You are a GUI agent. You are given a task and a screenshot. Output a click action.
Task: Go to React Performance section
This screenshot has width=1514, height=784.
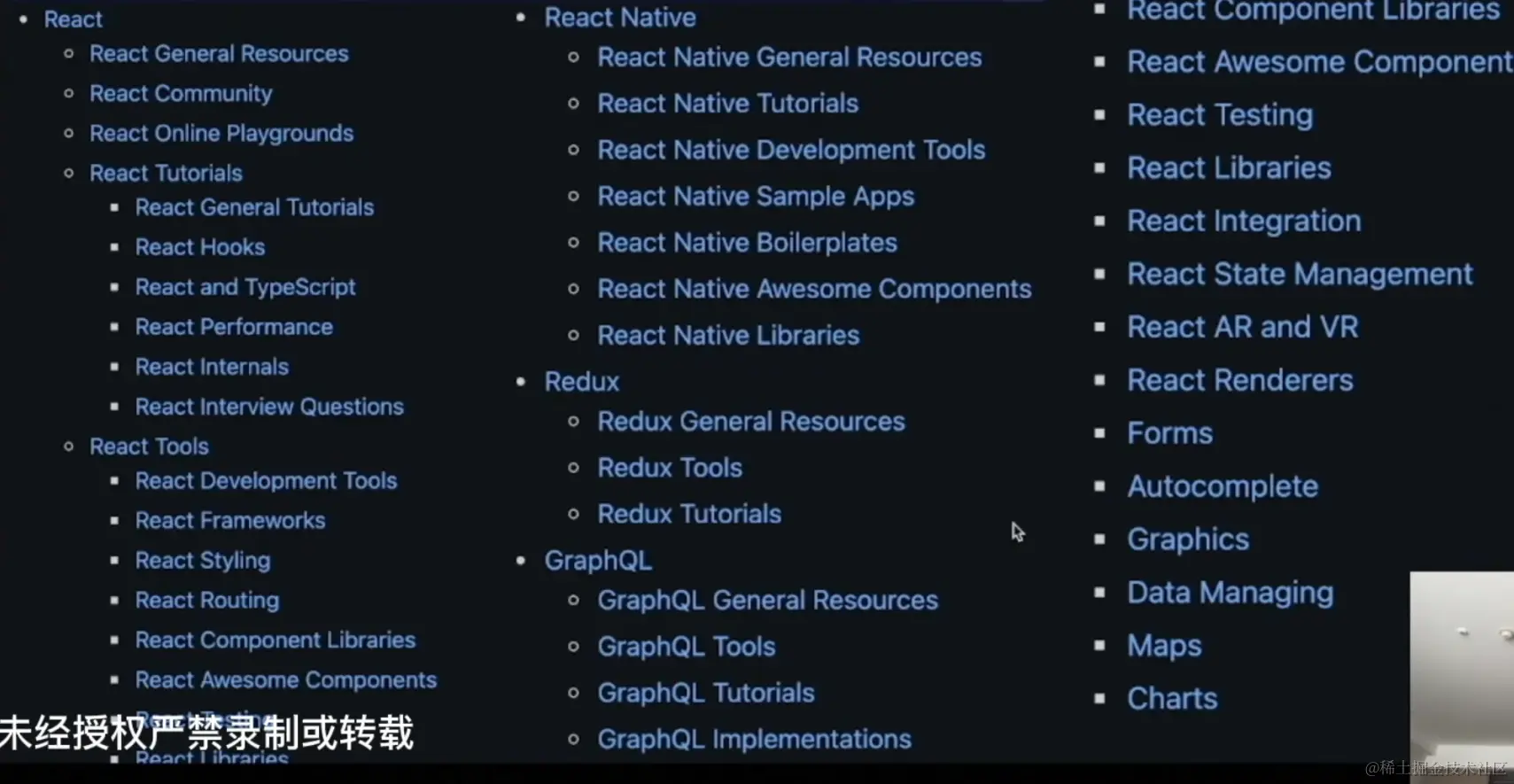234,327
